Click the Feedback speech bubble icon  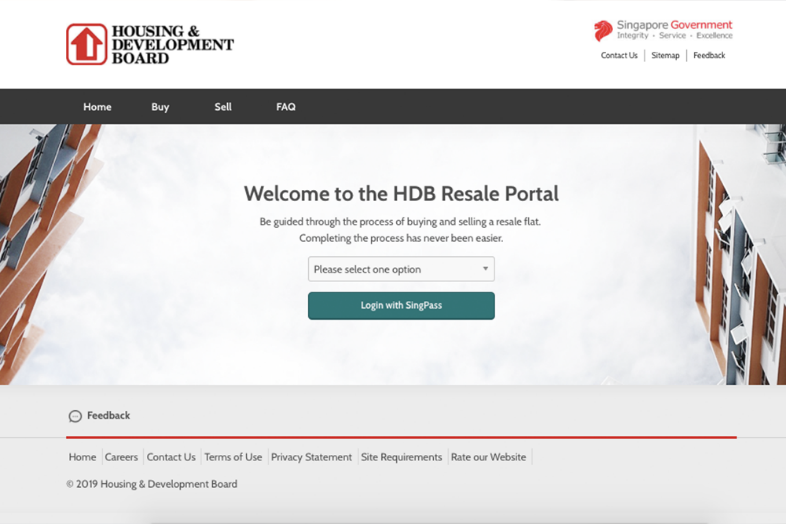pos(75,416)
